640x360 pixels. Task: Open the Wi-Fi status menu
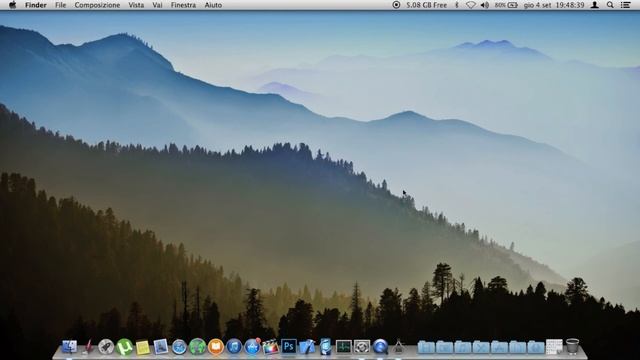coord(471,5)
